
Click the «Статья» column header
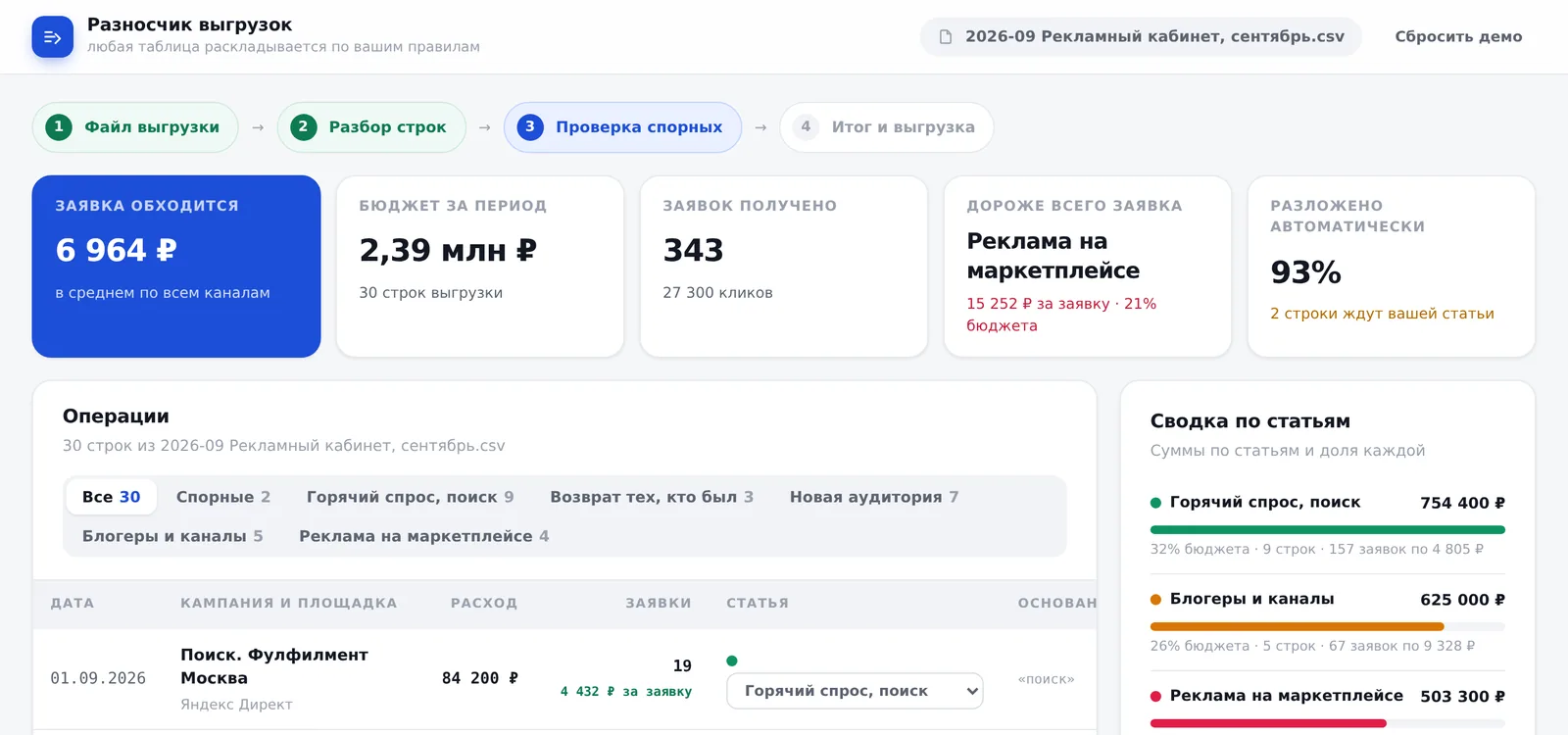(758, 603)
